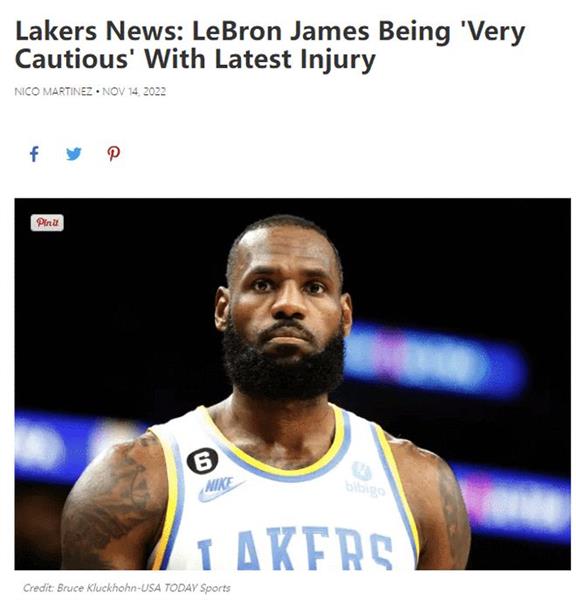Click the Bruce Kluckhohn photo credit caption
Screen dimensions: 576x600
127,588
